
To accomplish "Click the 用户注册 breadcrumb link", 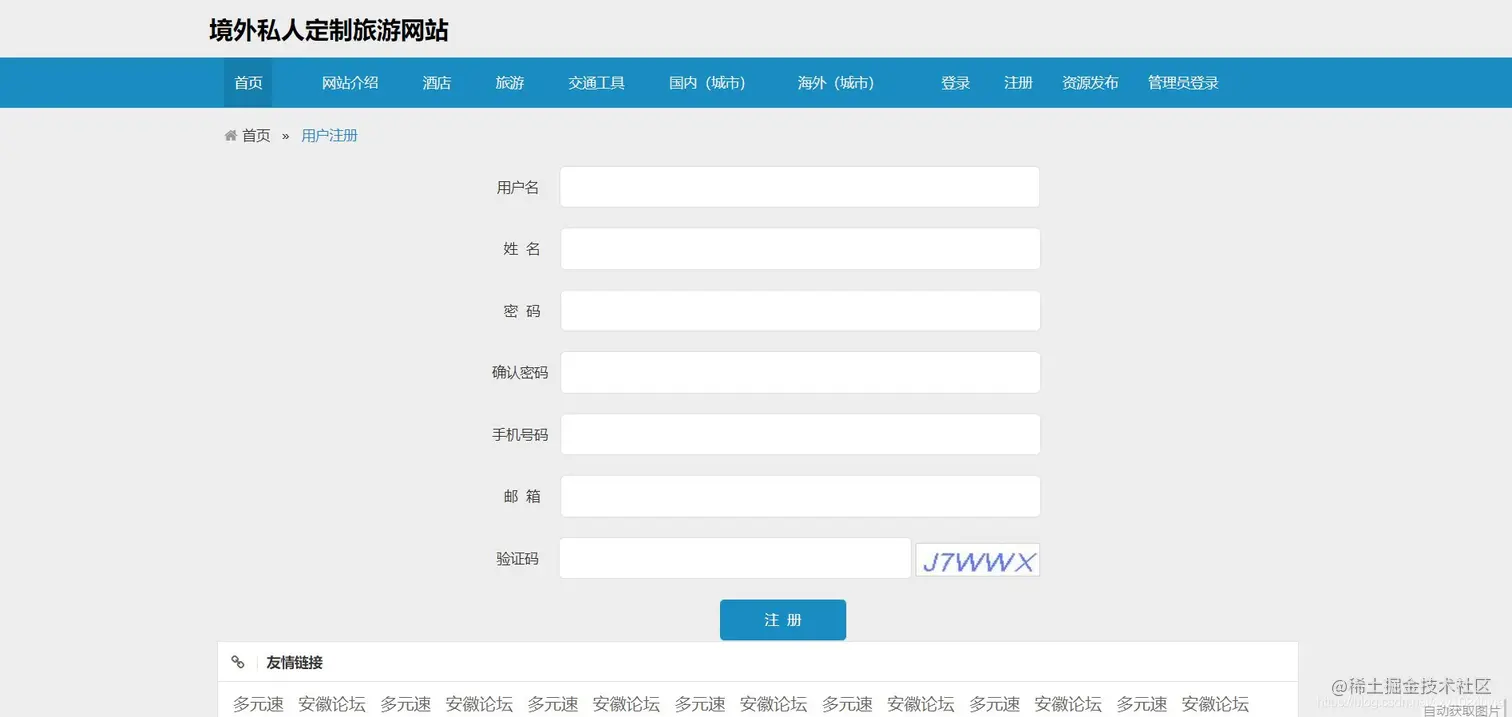I will (330, 135).
